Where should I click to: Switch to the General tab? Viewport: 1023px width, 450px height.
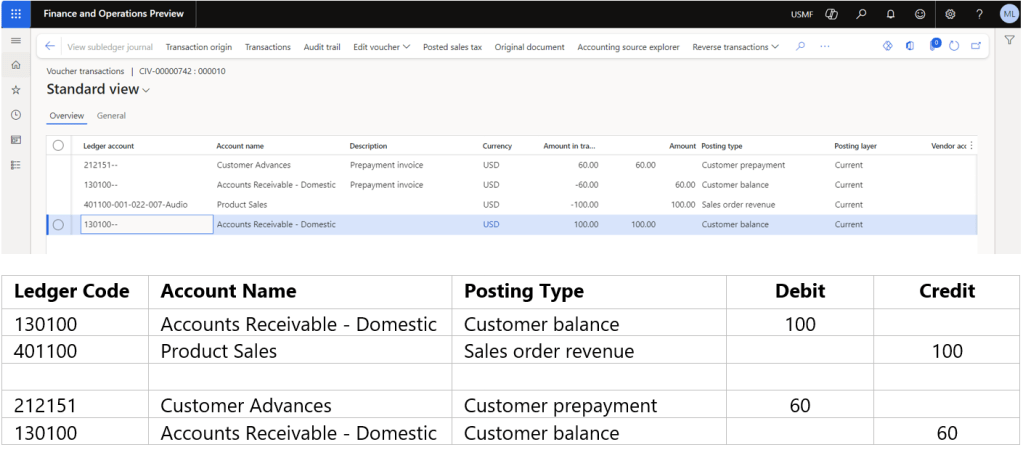pos(111,116)
